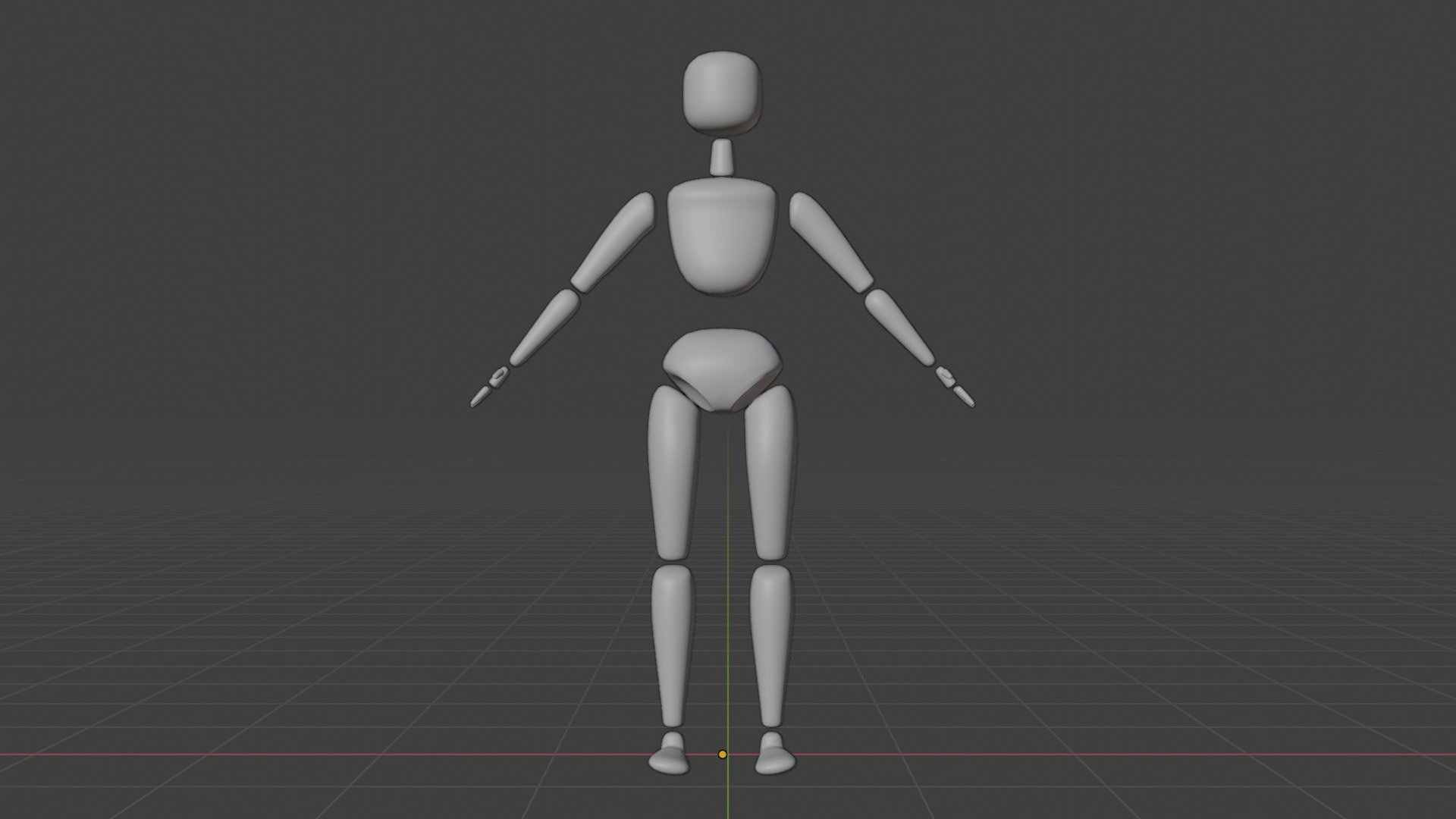Select the mannequin's chest torso mesh
Viewport: 1456px width, 819px height.
(x=723, y=237)
